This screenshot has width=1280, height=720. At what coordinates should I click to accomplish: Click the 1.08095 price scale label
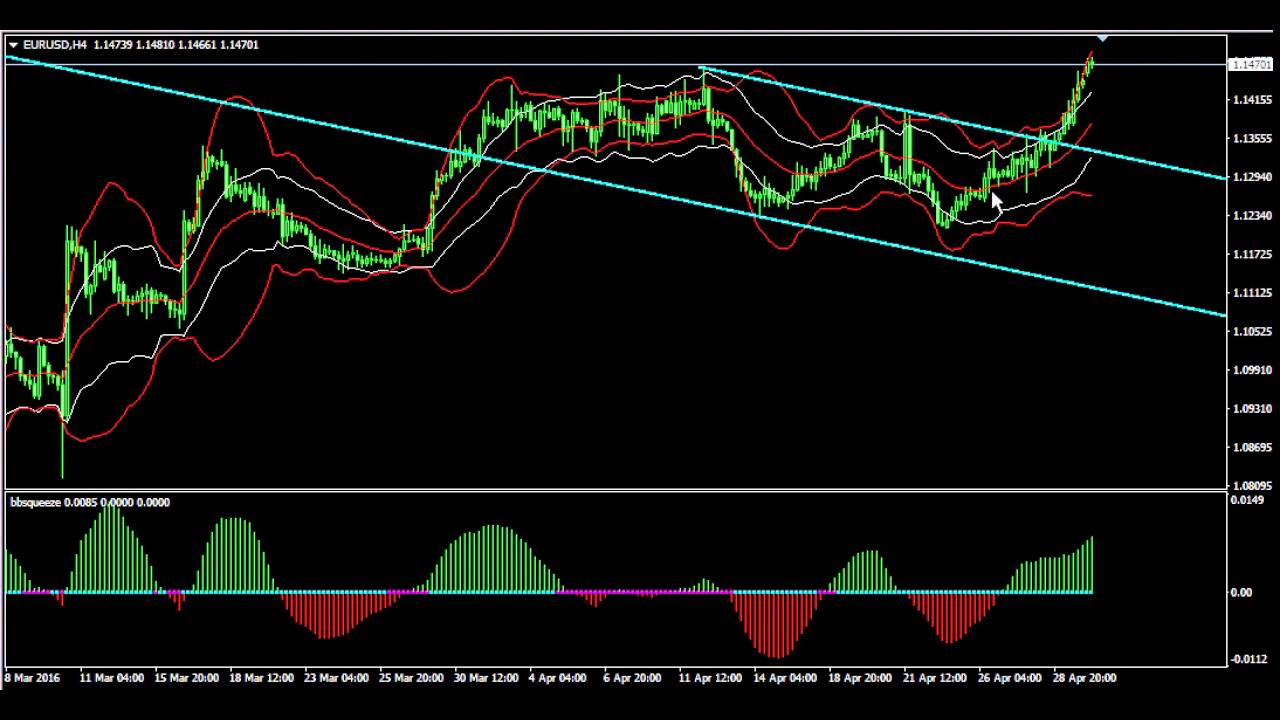(1251, 486)
